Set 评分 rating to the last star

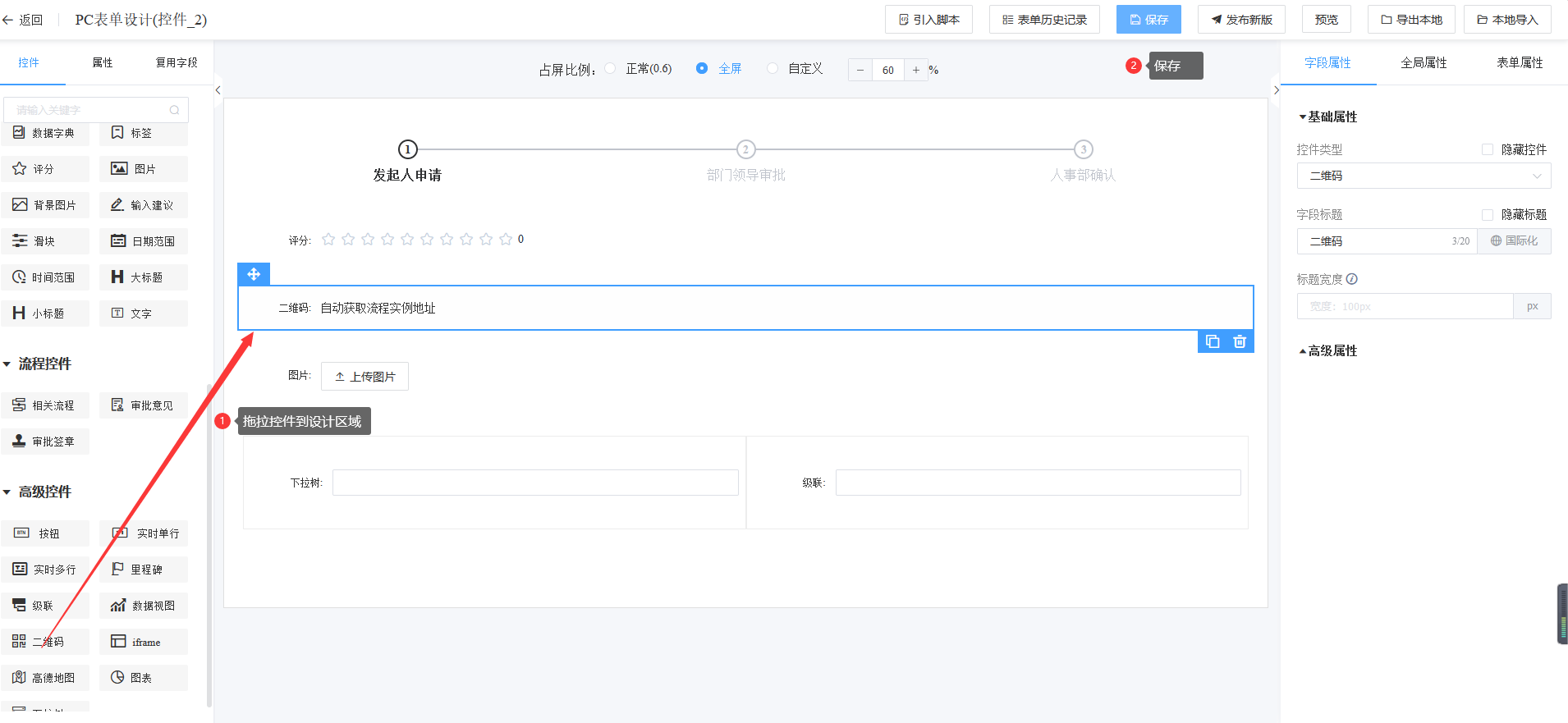[x=506, y=239]
